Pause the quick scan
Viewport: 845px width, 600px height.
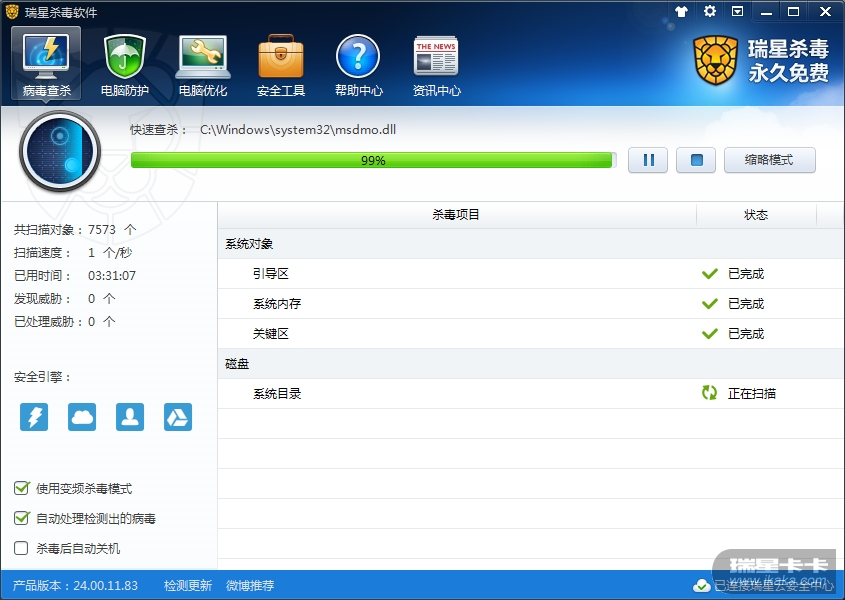coord(648,160)
